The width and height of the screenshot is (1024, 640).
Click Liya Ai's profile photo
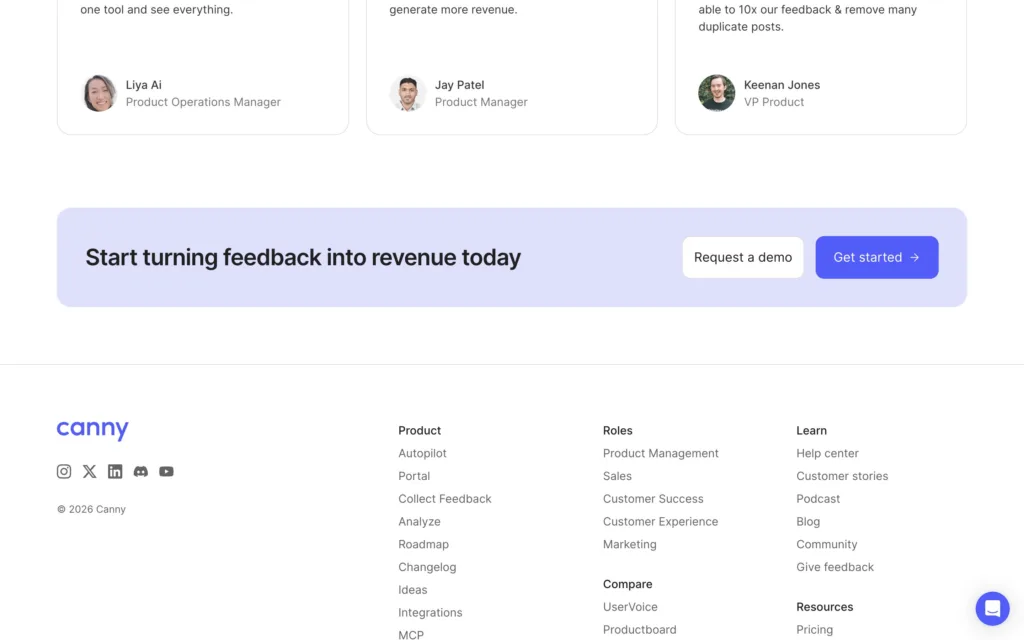(99, 93)
